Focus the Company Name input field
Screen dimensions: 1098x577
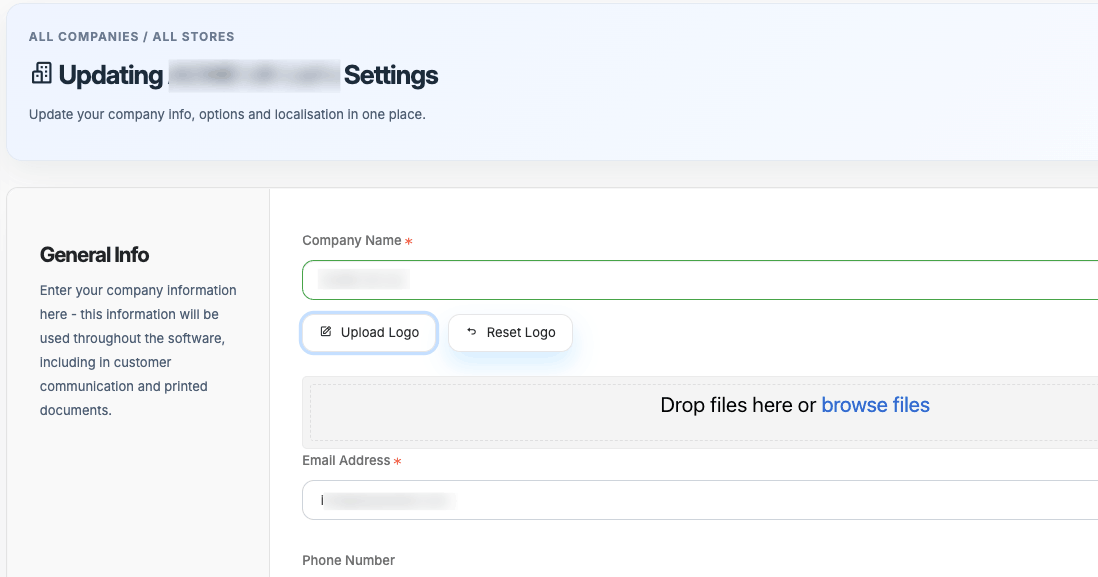pos(700,280)
